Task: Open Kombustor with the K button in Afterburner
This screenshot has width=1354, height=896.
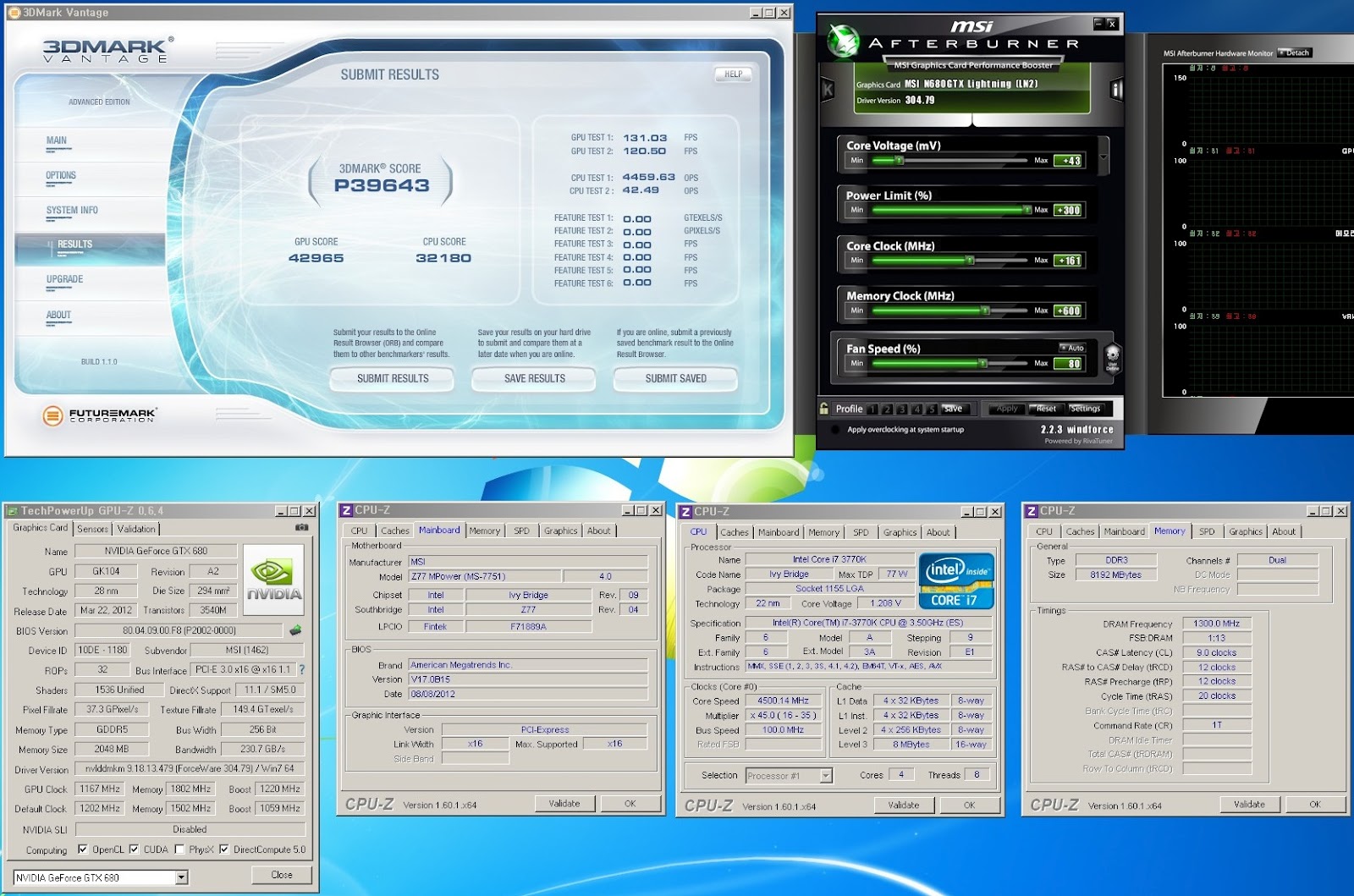Action: [828, 89]
